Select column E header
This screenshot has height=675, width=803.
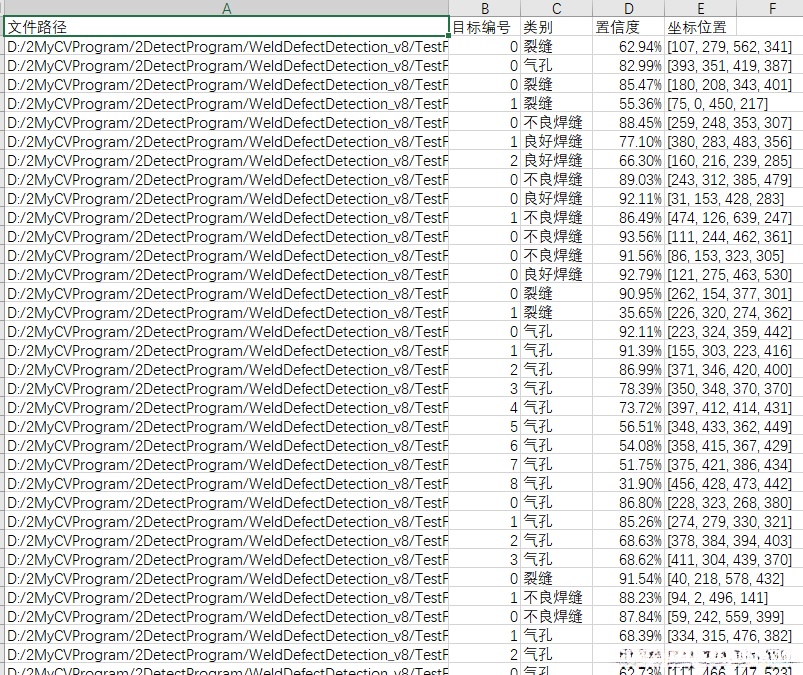[x=701, y=8]
